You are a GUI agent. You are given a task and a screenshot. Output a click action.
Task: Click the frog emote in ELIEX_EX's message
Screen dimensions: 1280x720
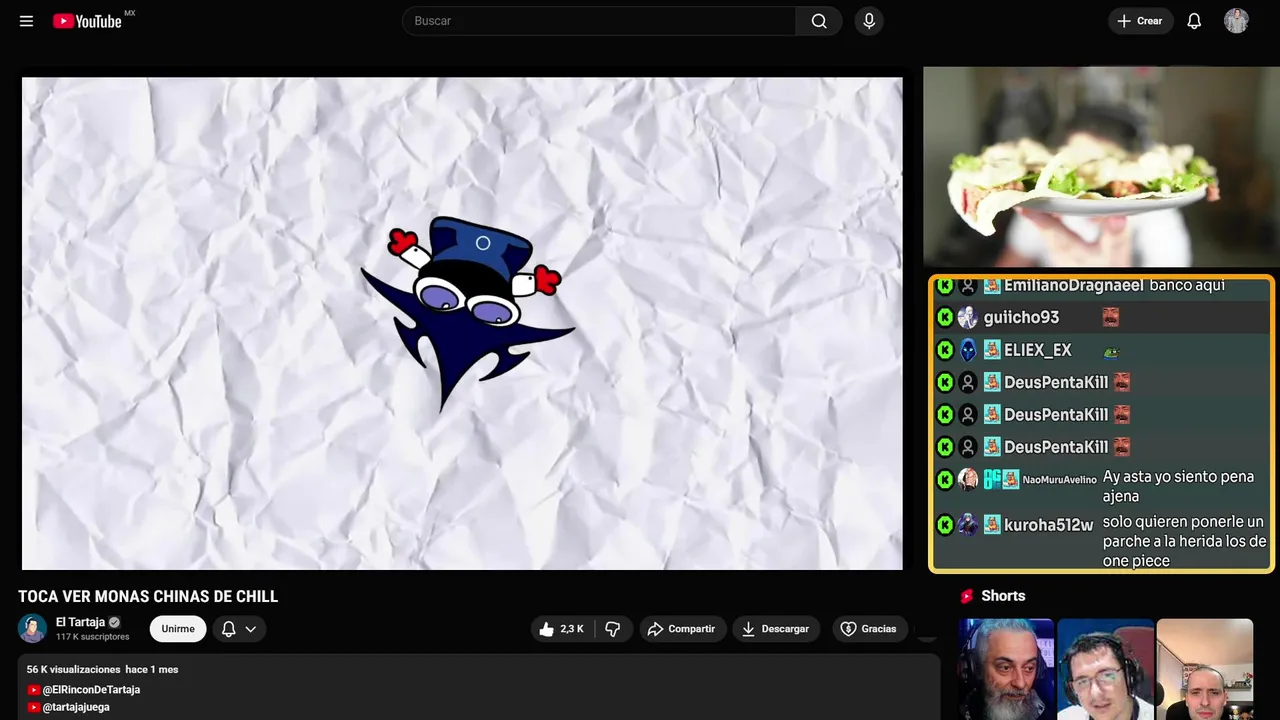click(x=1110, y=351)
